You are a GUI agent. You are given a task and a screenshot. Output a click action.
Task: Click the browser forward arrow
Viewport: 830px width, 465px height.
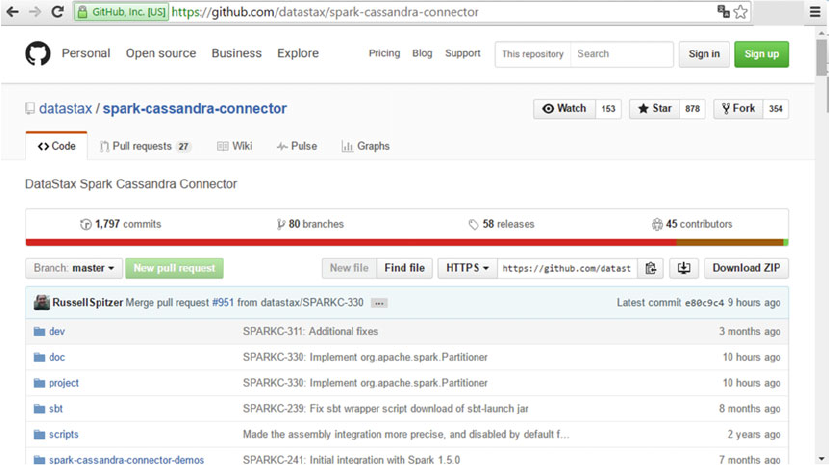pos(35,12)
